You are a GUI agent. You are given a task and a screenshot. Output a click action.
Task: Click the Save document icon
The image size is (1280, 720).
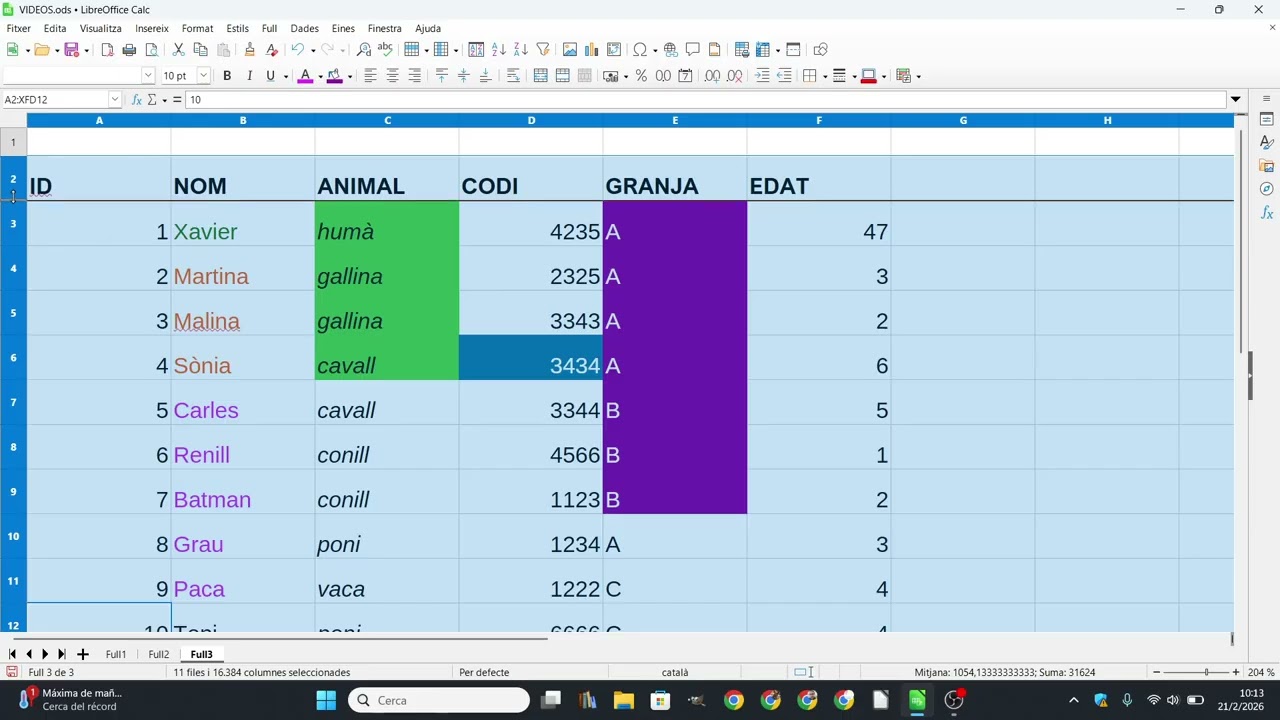point(71,49)
